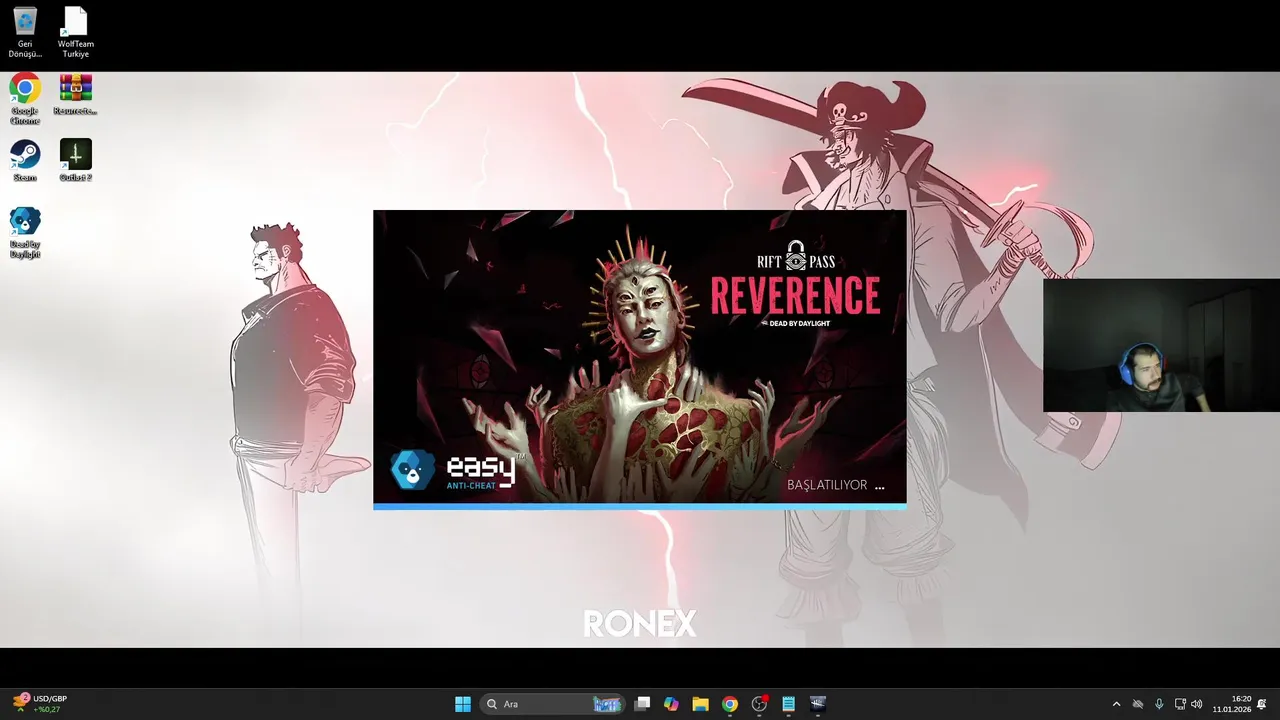
Task: Select the WolfTeam Turkiye desktop shortcut
Action: click(75, 32)
